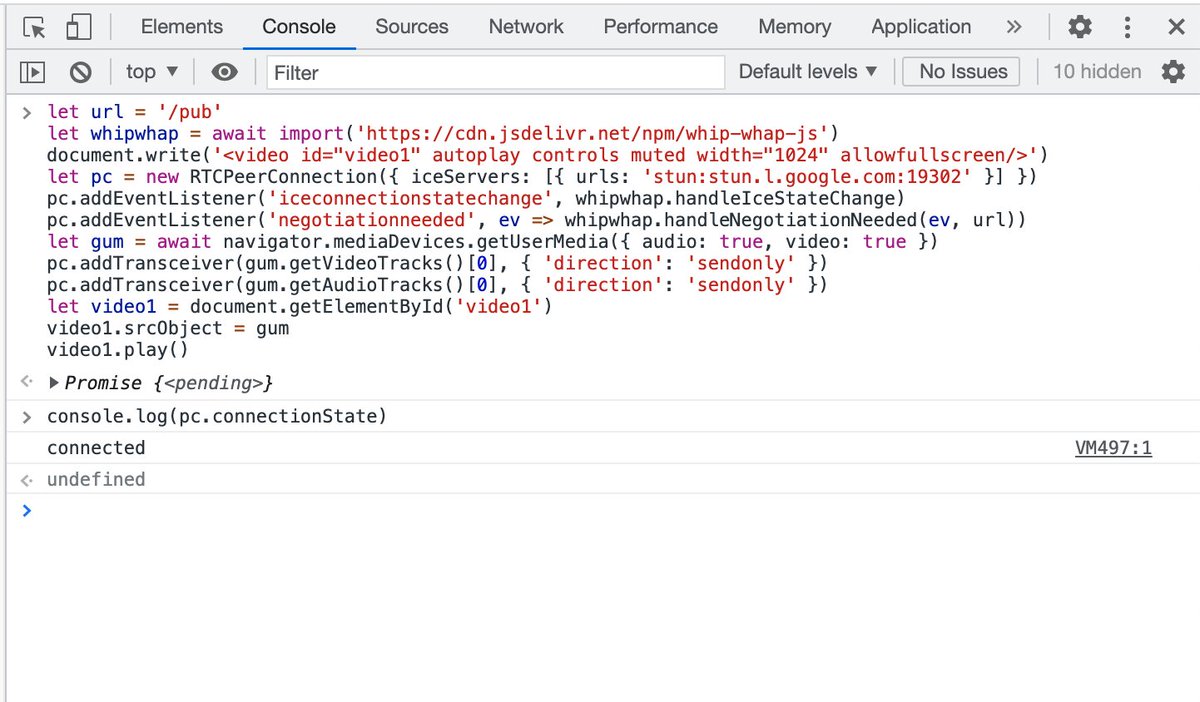Create a live expression with eye icon

pyautogui.click(x=225, y=72)
